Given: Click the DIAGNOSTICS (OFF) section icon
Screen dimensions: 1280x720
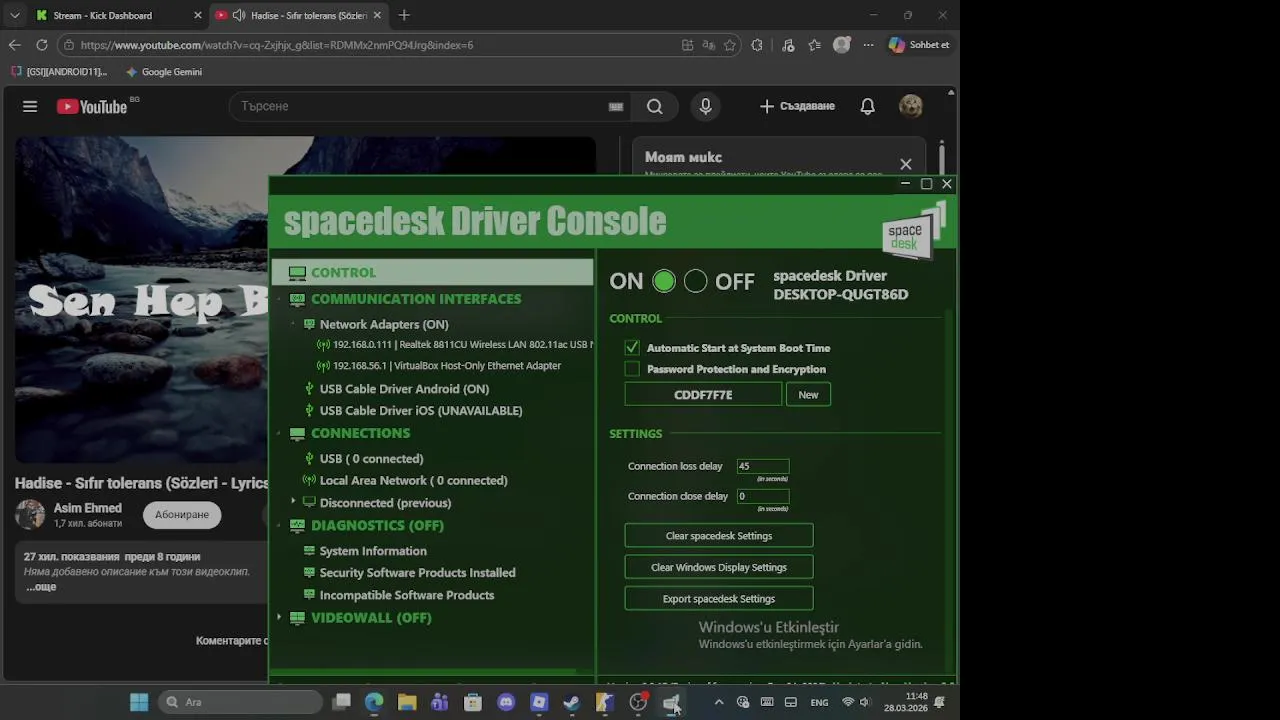Looking at the screenshot, I should (297, 525).
